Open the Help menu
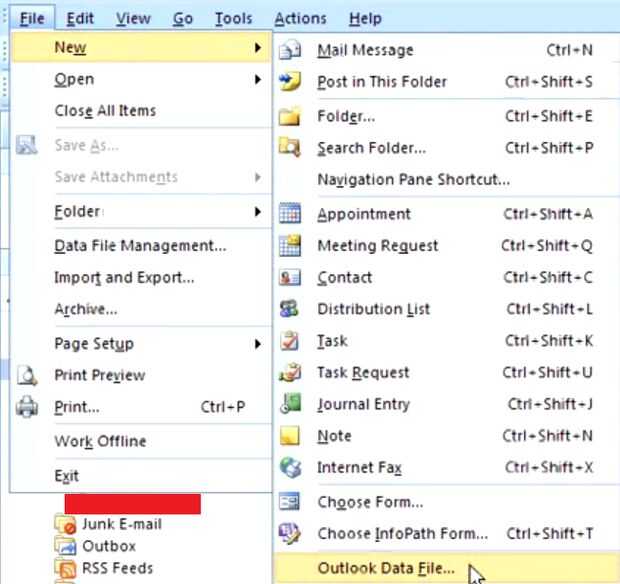Image resolution: width=620 pixels, height=584 pixels. pos(365,18)
